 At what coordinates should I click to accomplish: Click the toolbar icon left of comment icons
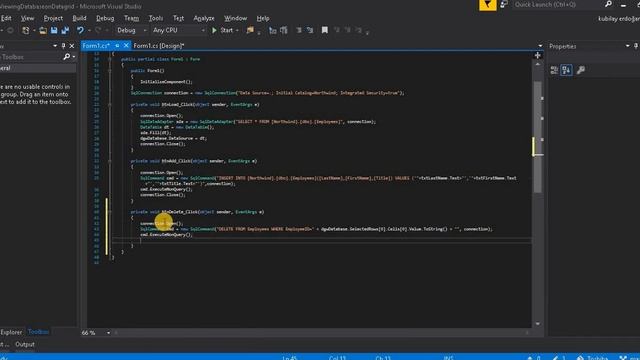click(273, 30)
